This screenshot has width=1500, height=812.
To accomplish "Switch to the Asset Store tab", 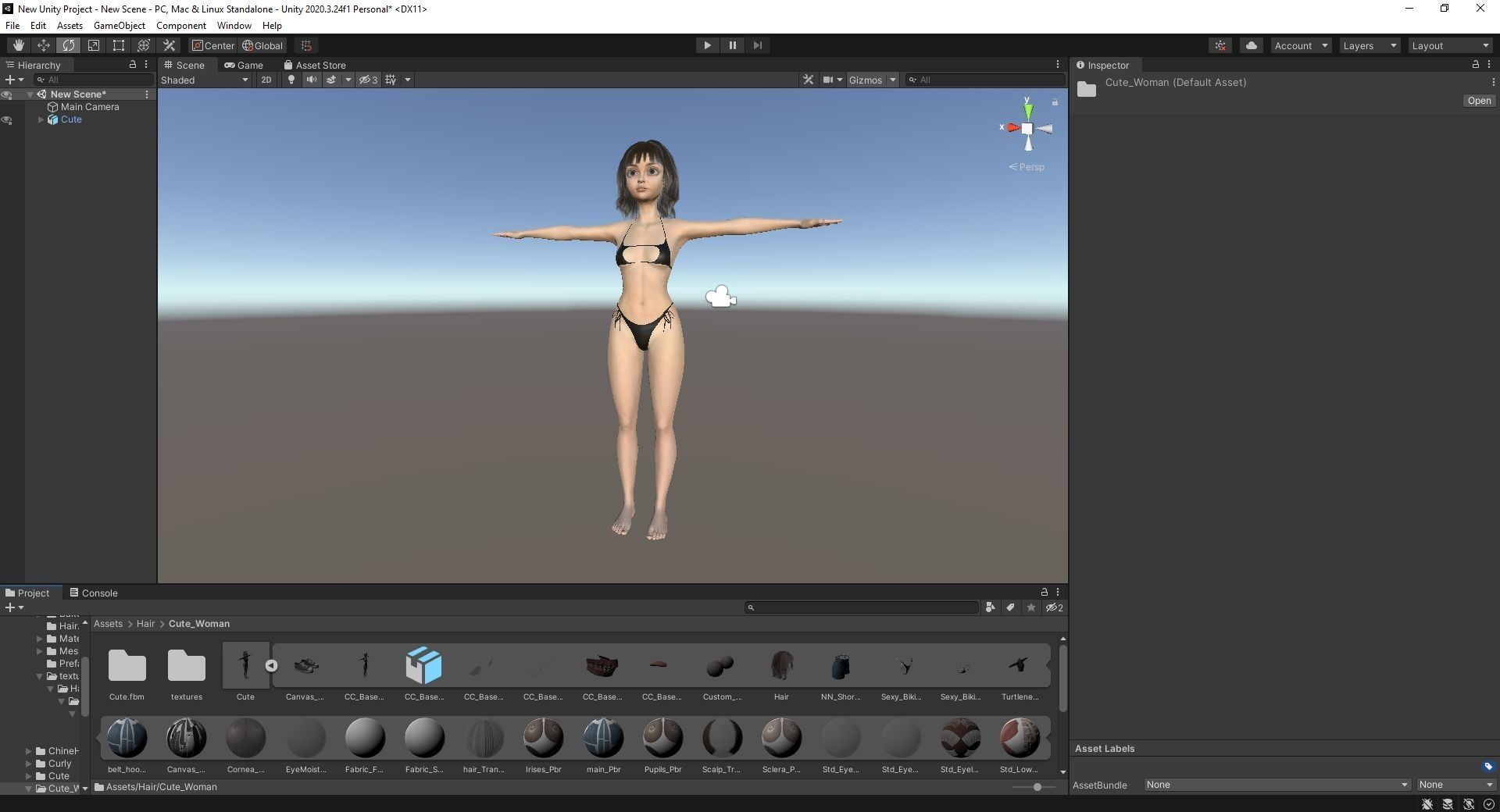I will pyautogui.click(x=315, y=65).
